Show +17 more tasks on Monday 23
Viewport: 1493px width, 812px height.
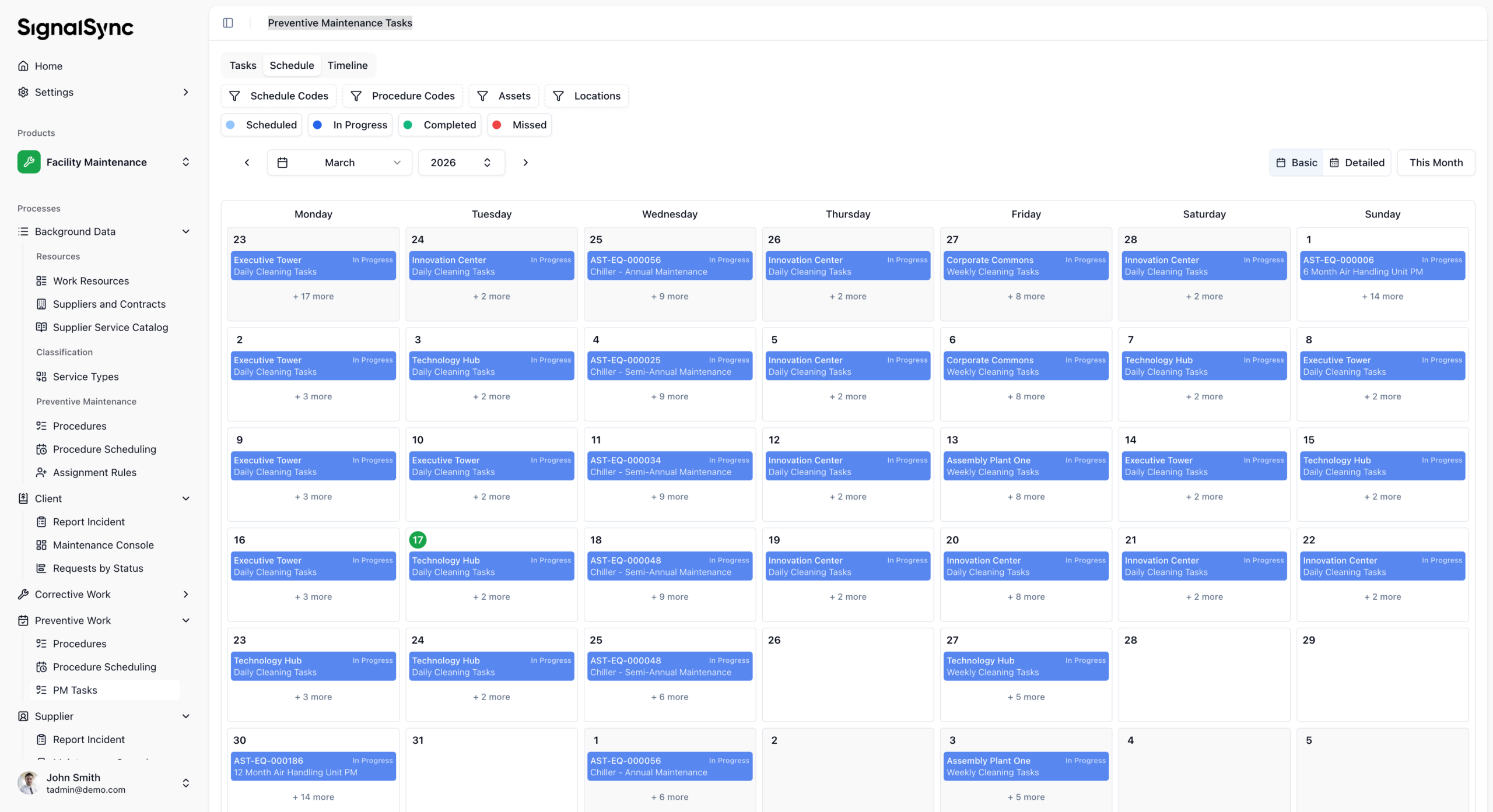tap(313, 296)
